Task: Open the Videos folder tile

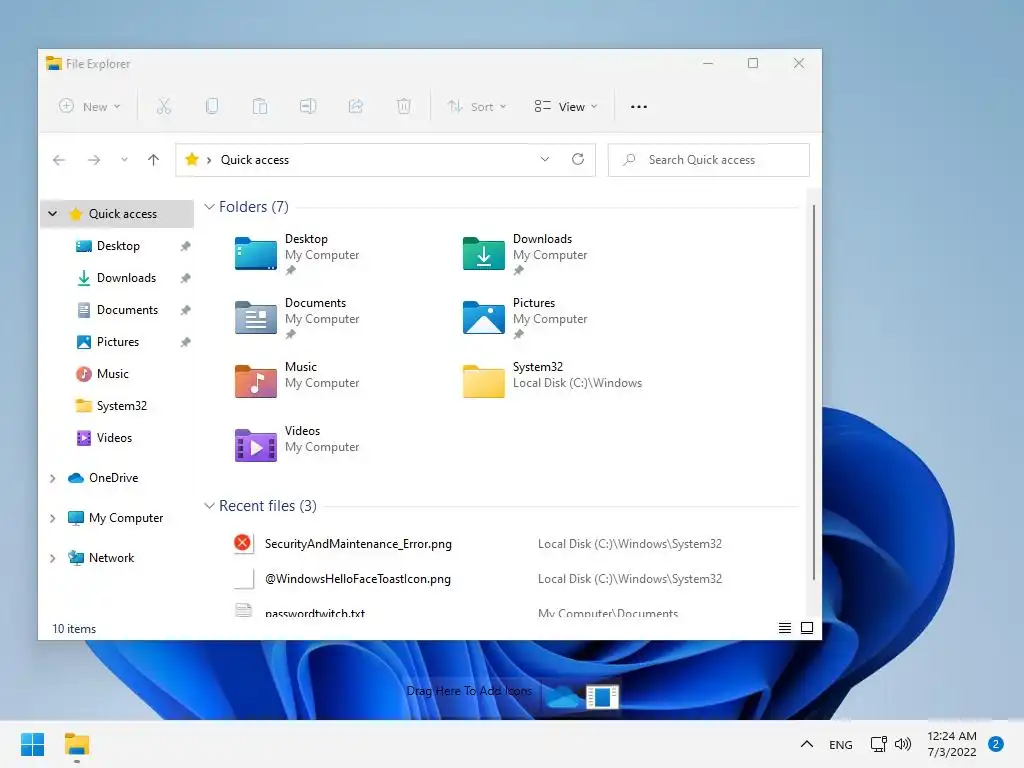Action: [297, 445]
